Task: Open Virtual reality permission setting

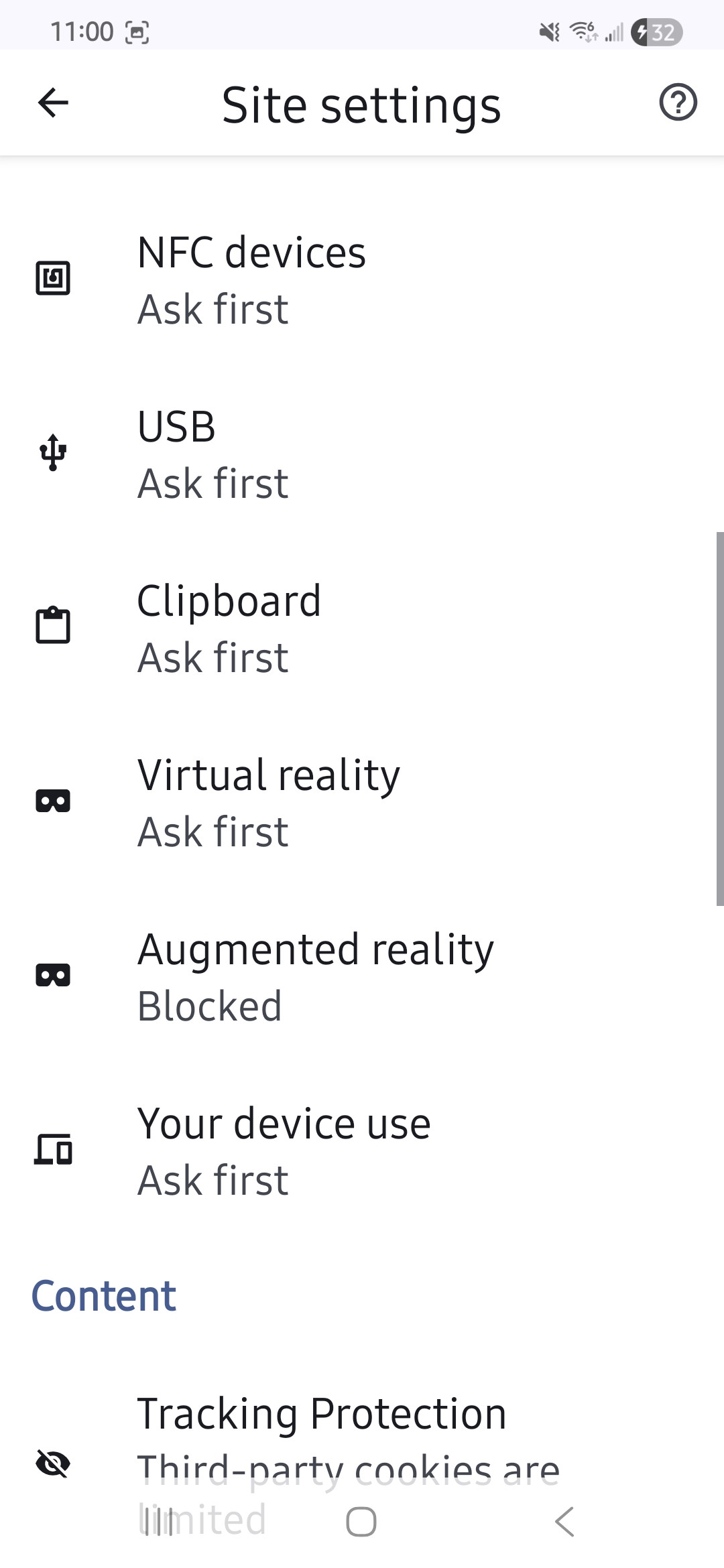Action: pyautogui.click(x=362, y=802)
